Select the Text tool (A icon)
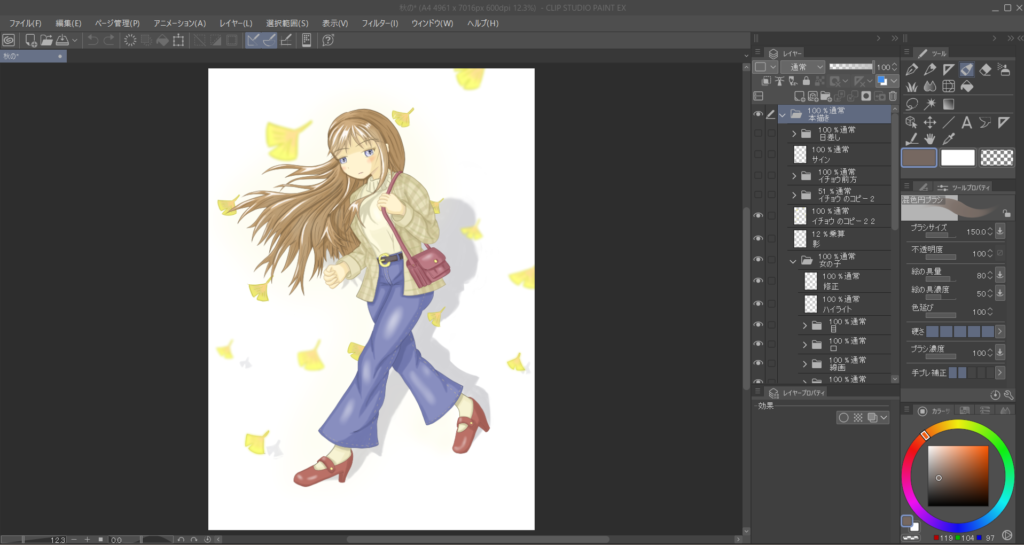This screenshot has width=1024, height=545. point(967,121)
